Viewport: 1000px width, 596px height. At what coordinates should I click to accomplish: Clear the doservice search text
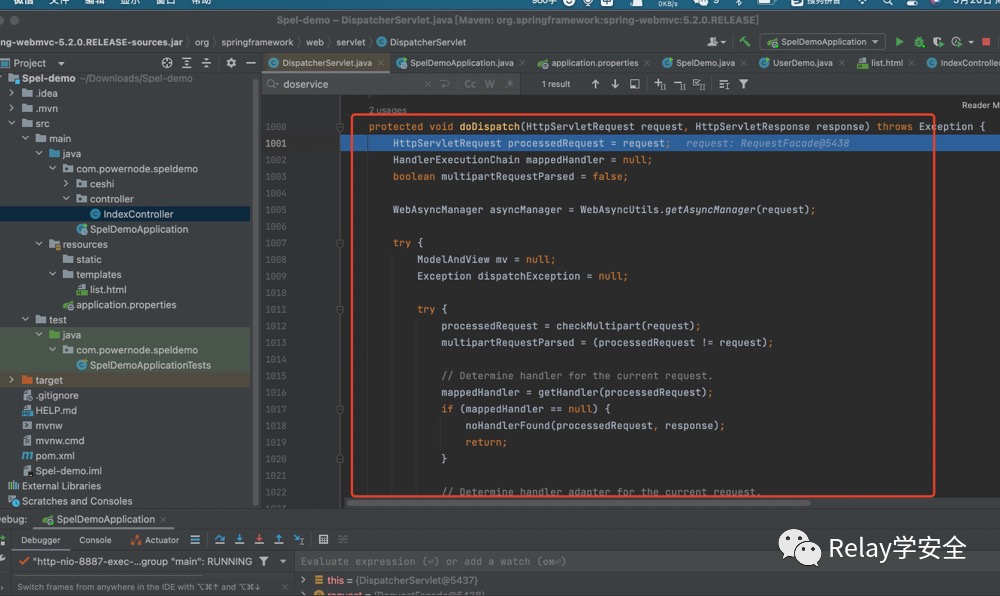pyautogui.click(x=427, y=84)
